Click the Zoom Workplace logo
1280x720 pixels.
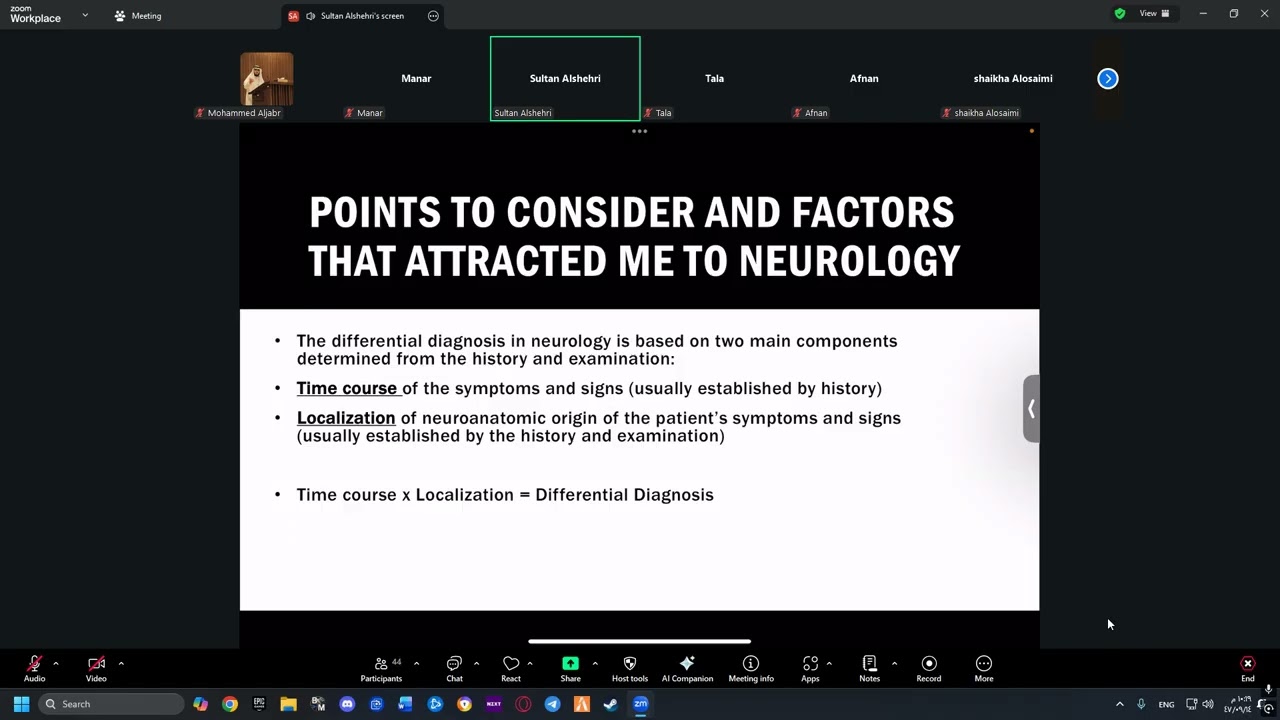point(35,14)
